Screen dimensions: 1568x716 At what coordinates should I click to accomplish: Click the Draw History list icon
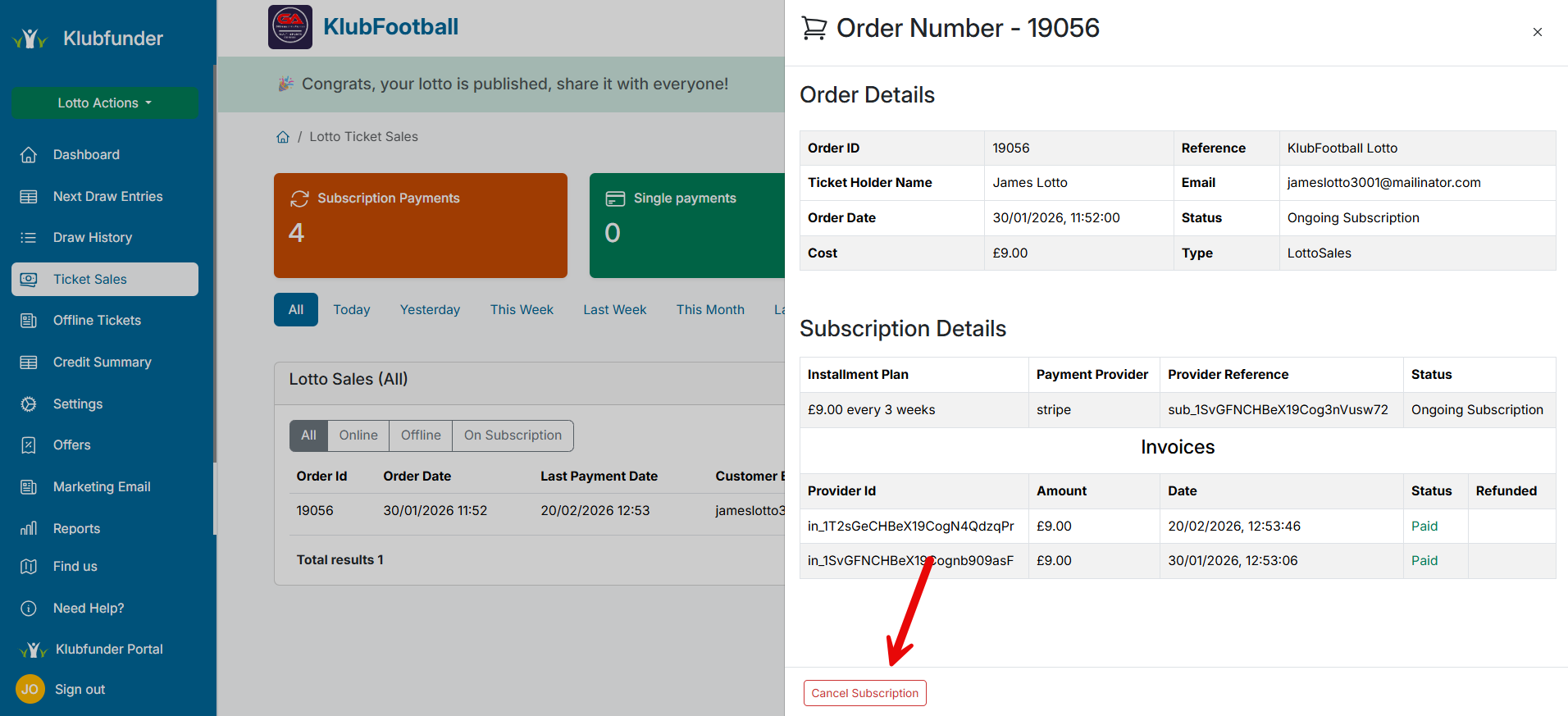(x=29, y=238)
